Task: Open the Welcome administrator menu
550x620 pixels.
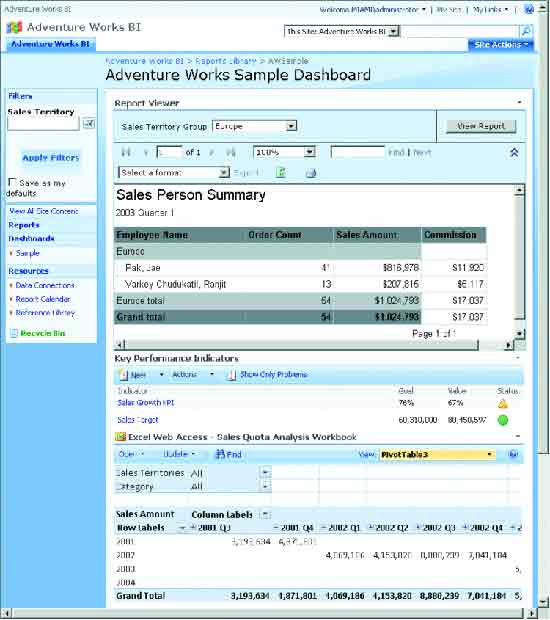Action: 372,9
